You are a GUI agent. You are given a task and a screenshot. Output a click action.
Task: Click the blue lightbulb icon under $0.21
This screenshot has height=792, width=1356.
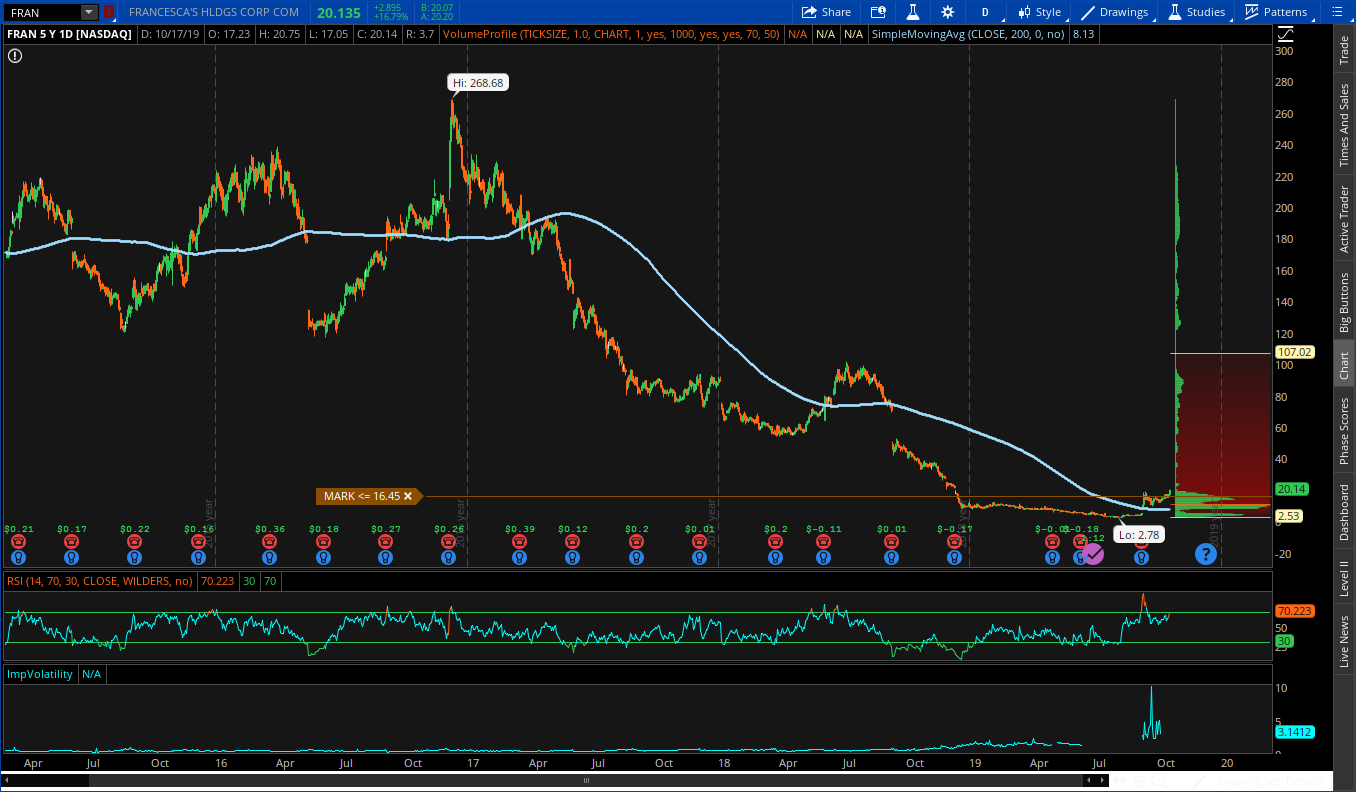(18, 557)
